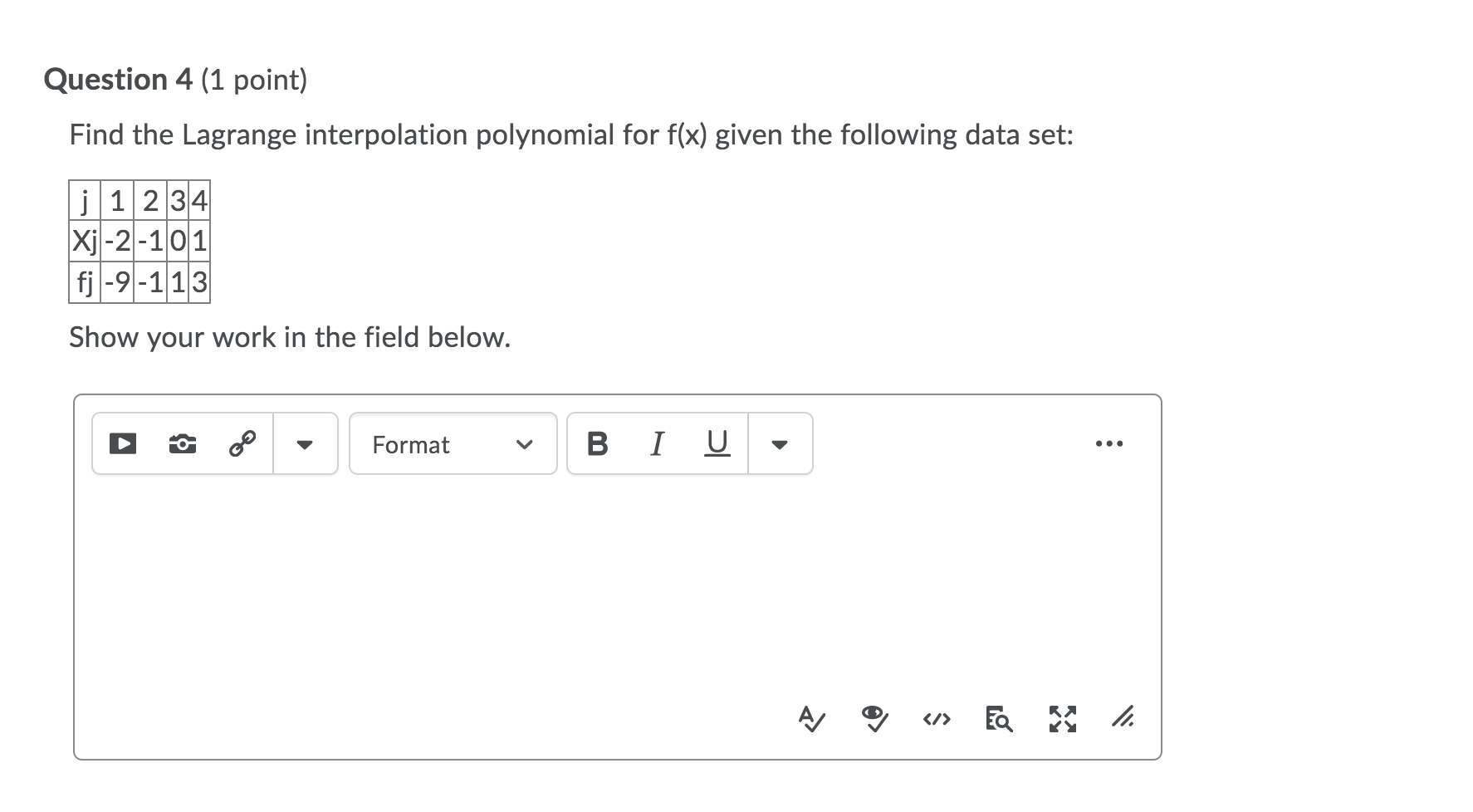The height and width of the screenshot is (812, 1473).
Task: Toggle fullscreen editor mode
Action: click(1062, 718)
